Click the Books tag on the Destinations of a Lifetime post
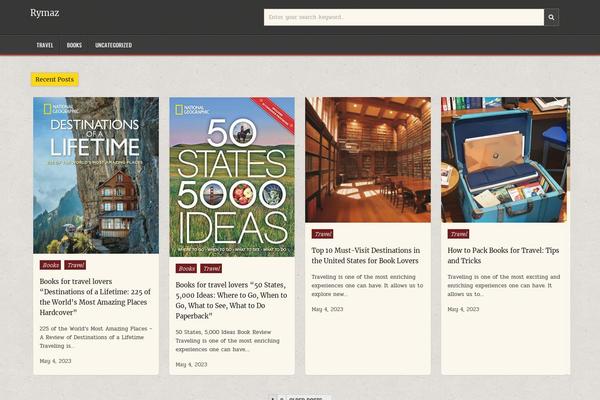The image size is (600, 400). coord(50,265)
